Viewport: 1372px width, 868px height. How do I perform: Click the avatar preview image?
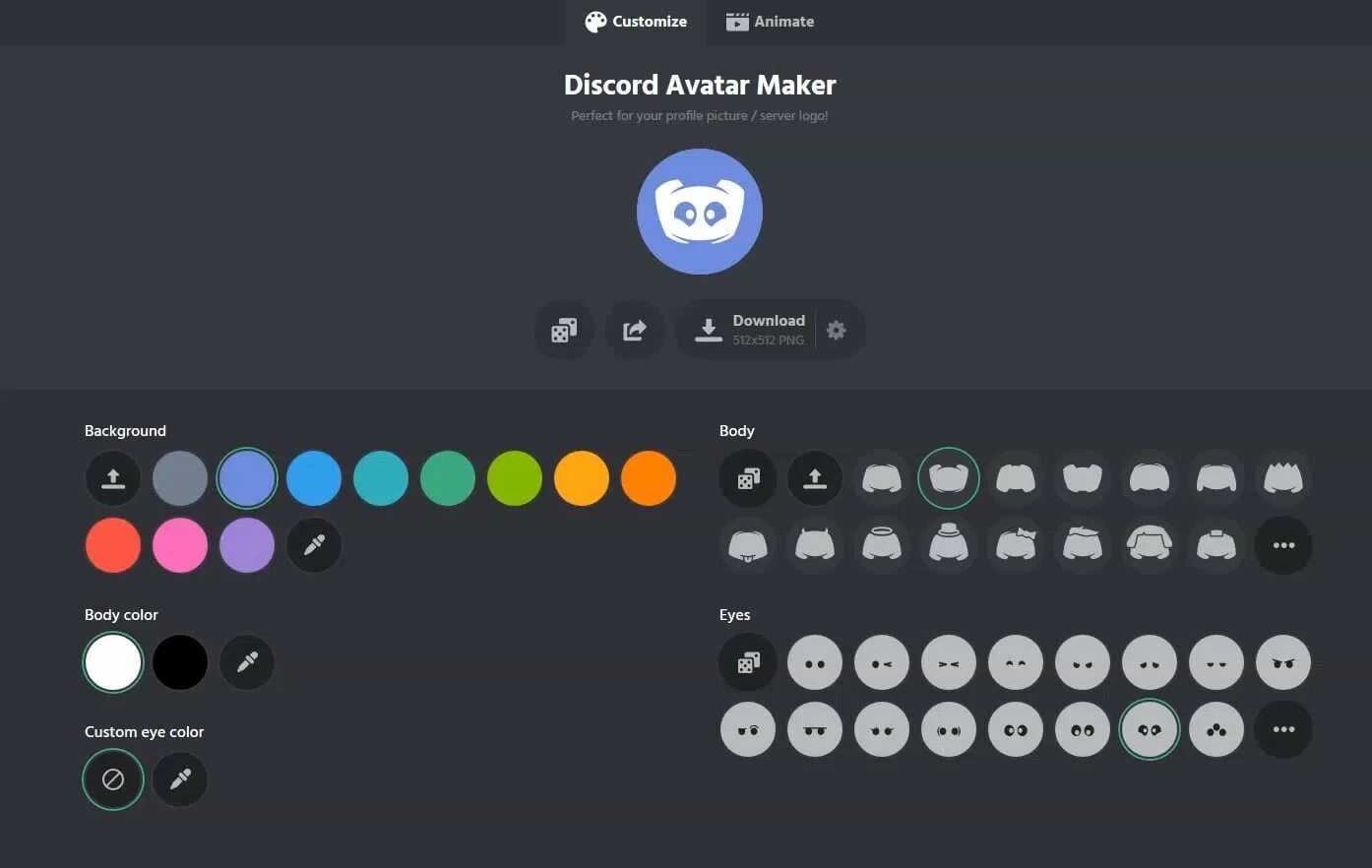pos(700,212)
